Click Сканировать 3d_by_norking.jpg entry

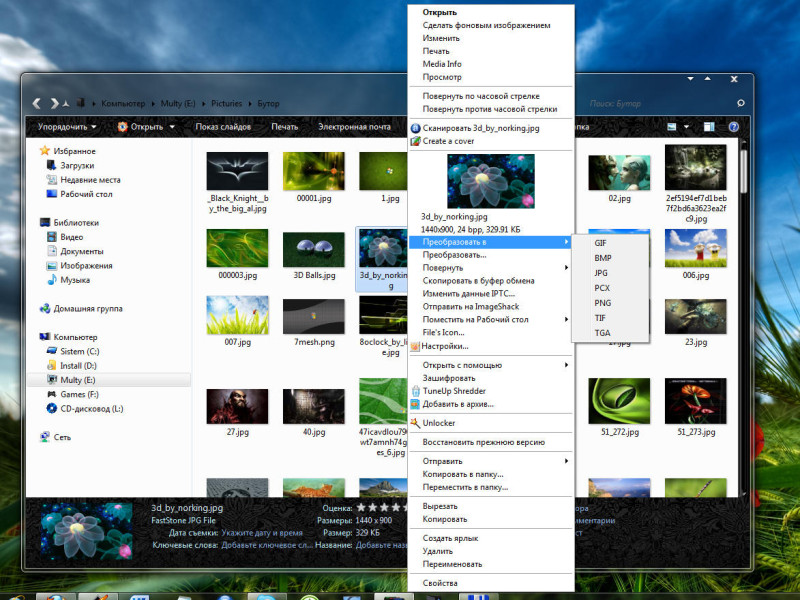point(491,128)
